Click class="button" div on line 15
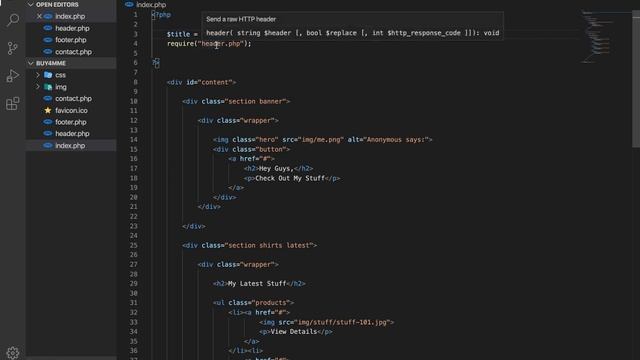 pos(251,149)
